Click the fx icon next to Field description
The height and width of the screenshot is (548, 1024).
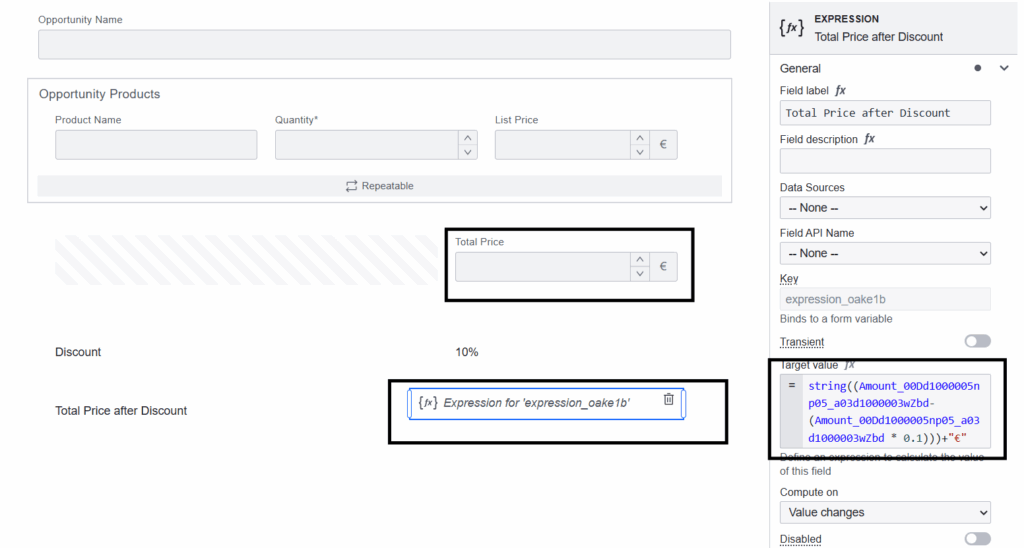coord(870,139)
